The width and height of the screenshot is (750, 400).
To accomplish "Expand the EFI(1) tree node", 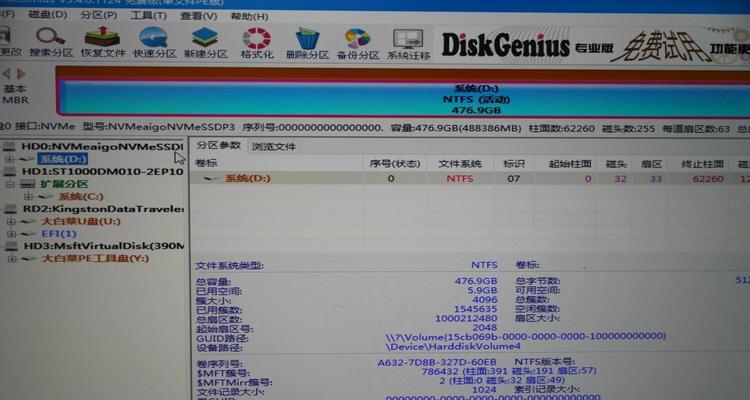I will (x=11, y=234).
